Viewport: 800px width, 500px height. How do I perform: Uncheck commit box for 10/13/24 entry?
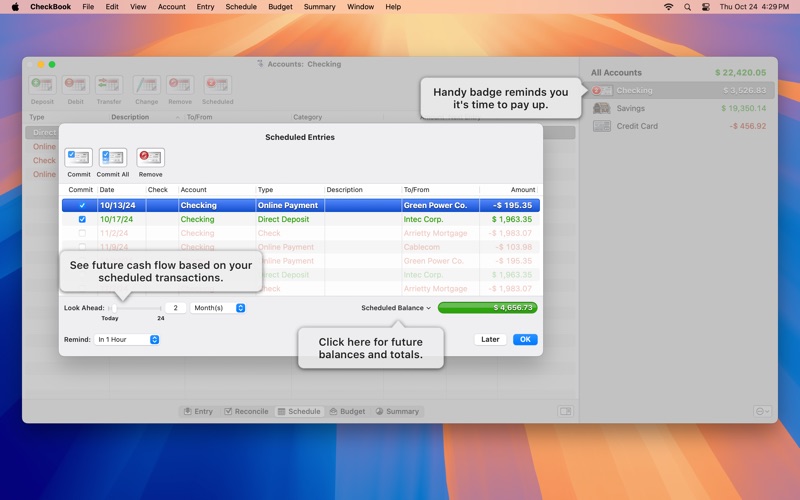click(82, 206)
